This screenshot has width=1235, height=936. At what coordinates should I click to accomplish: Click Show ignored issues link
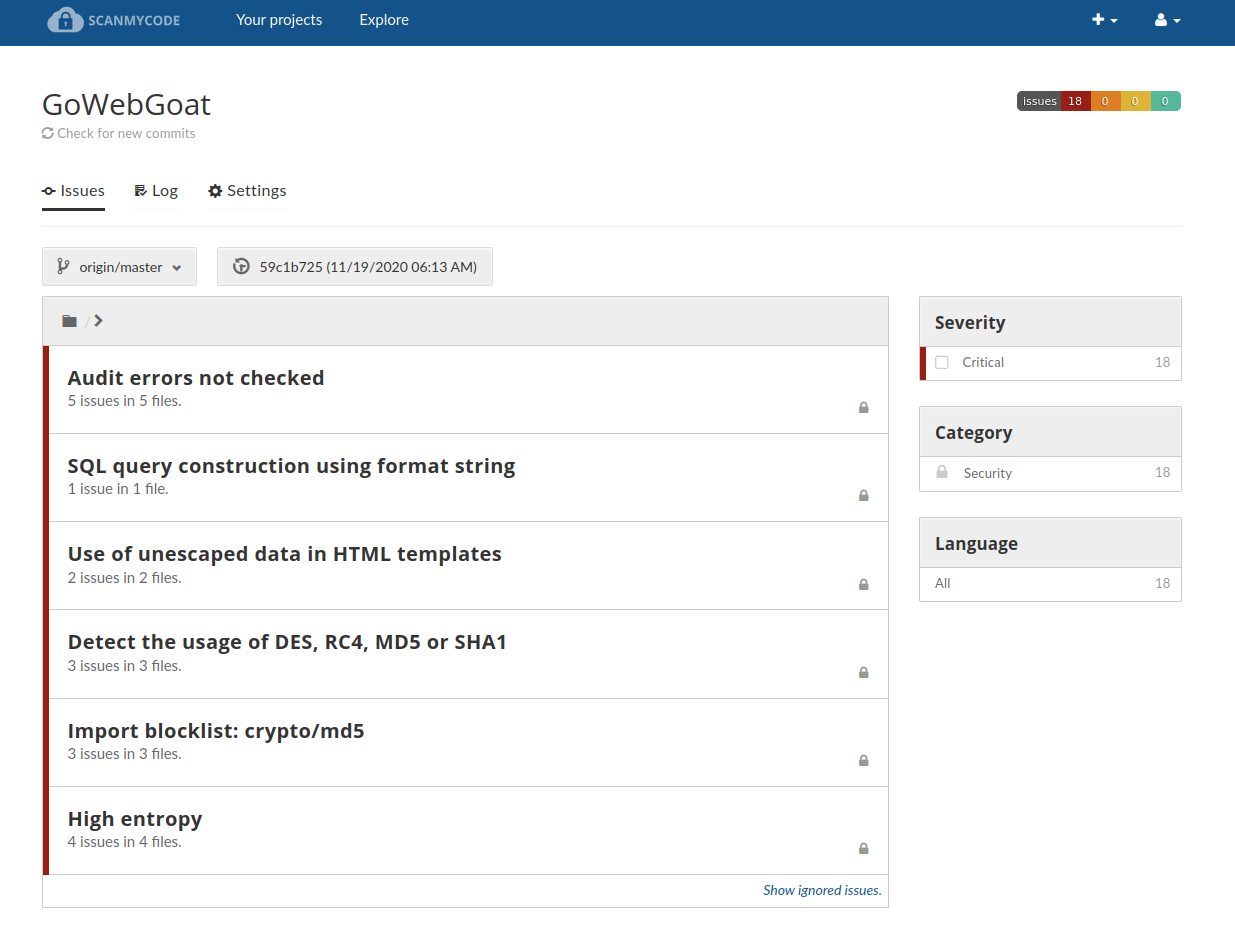(822, 890)
